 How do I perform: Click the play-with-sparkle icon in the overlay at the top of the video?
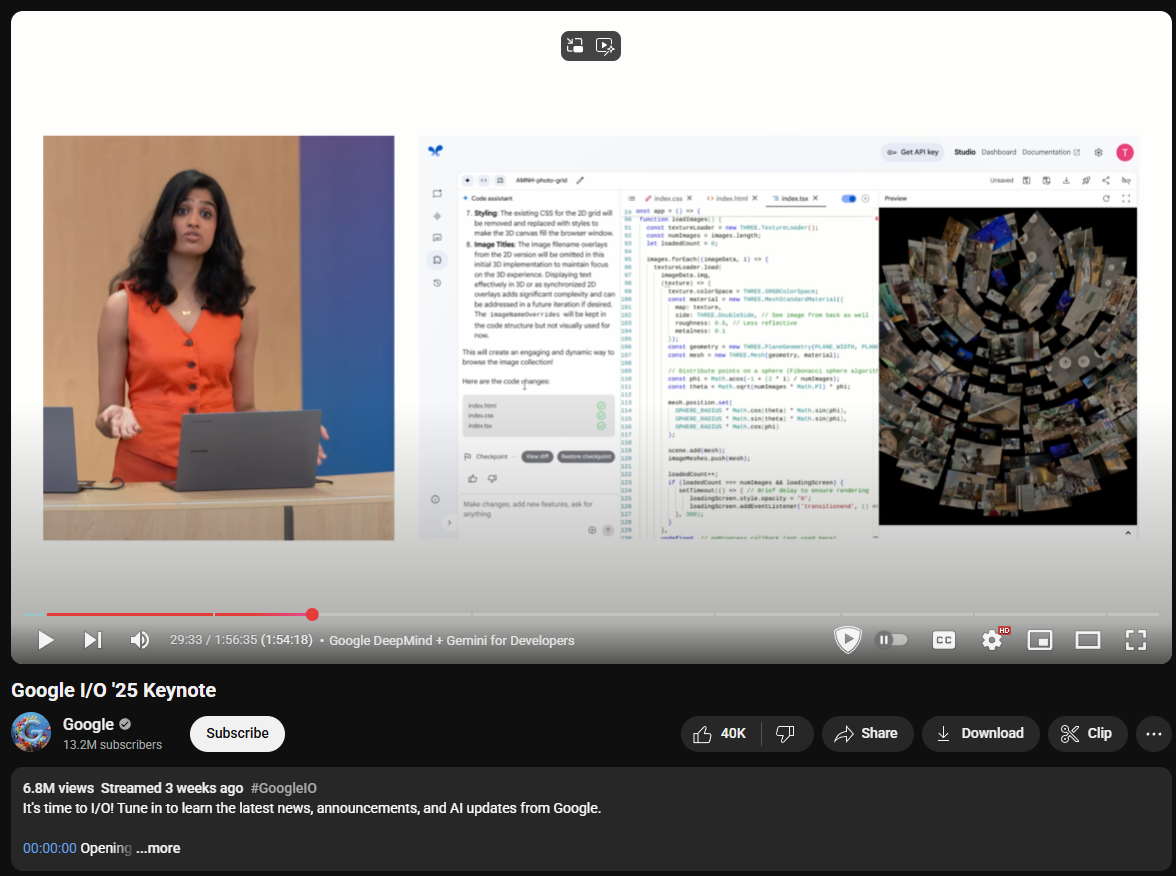tap(604, 46)
